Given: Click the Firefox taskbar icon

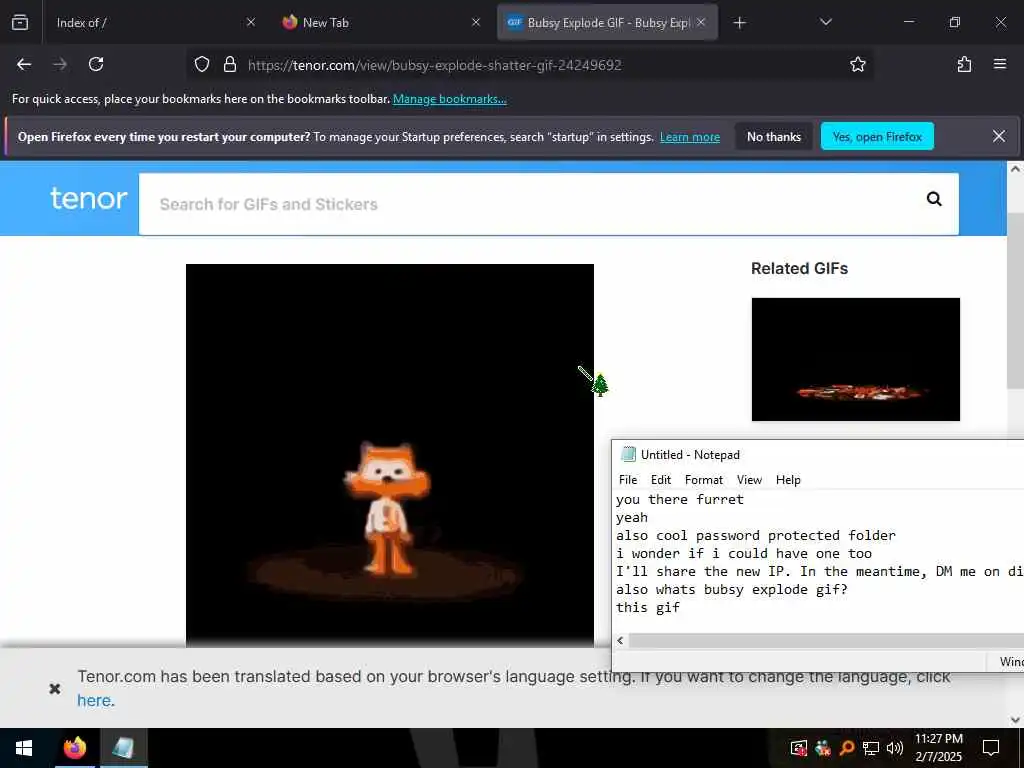Looking at the screenshot, I should (74, 748).
